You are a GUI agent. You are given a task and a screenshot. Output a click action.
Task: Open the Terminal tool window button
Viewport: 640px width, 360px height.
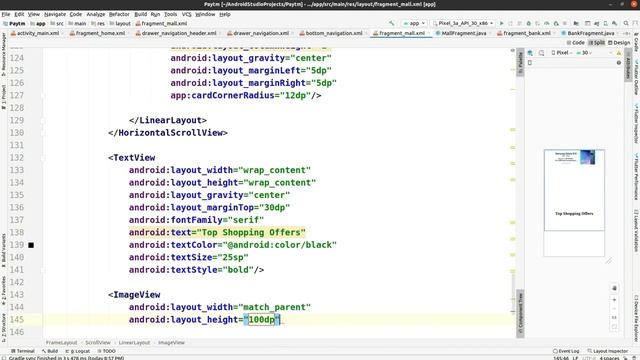23,351
